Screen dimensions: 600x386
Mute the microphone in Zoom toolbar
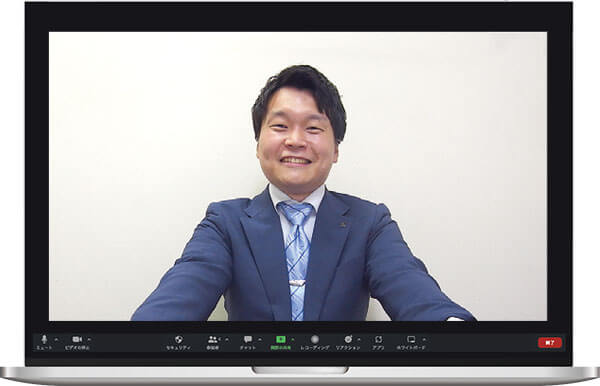coord(44,339)
